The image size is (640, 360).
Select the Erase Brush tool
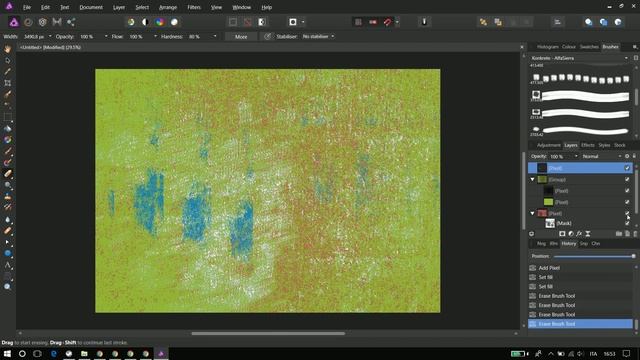coord(7,174)
